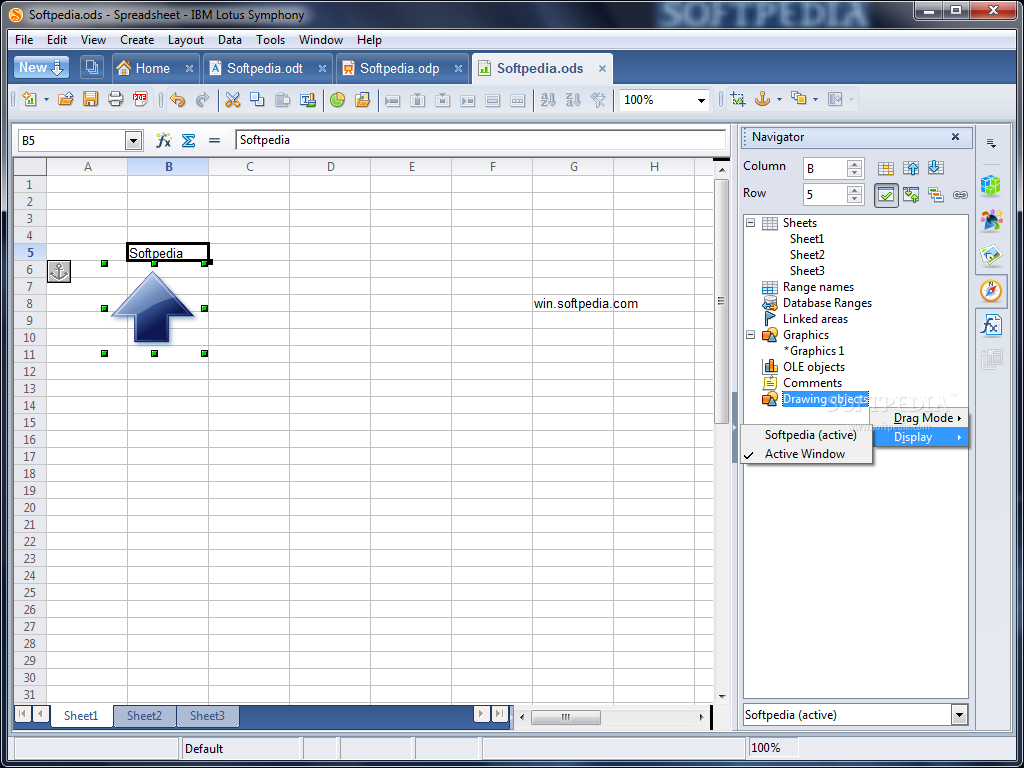Image resolution: width=1024 pixels, height=768 pixels.
Task: Close the Softpedia.ods tab
Action: click(602, 69)
